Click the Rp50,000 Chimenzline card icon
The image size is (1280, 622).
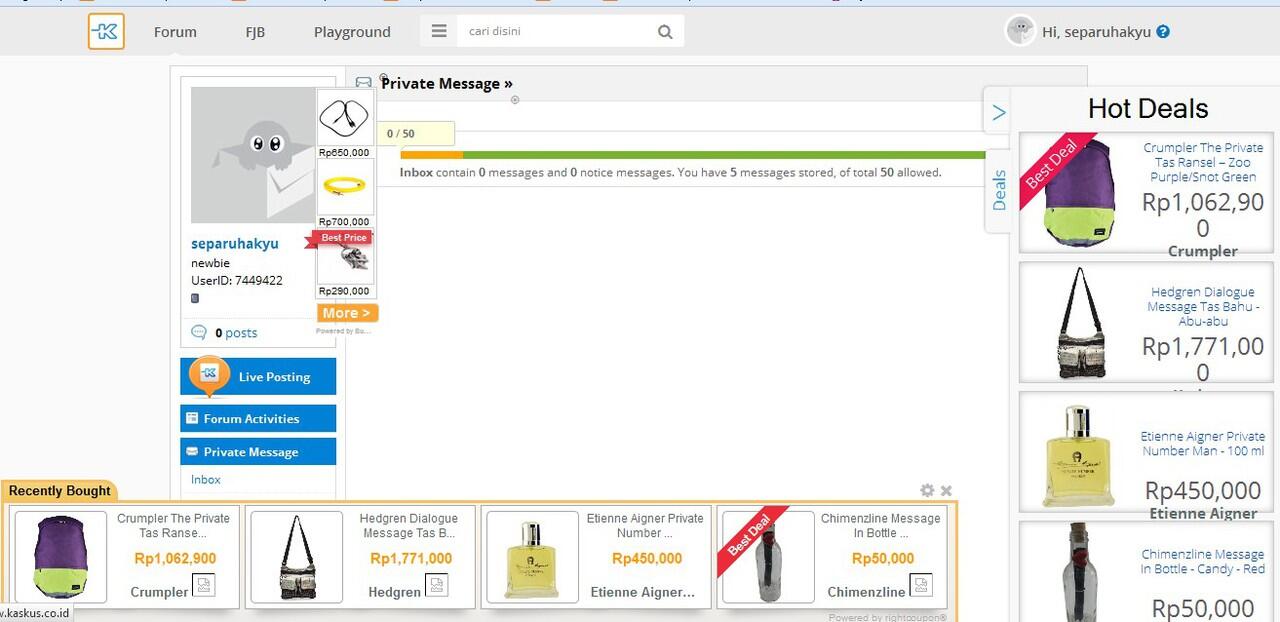(921, 585)
